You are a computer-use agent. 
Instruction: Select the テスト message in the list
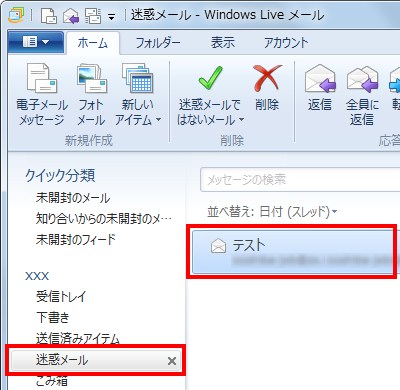293,252
